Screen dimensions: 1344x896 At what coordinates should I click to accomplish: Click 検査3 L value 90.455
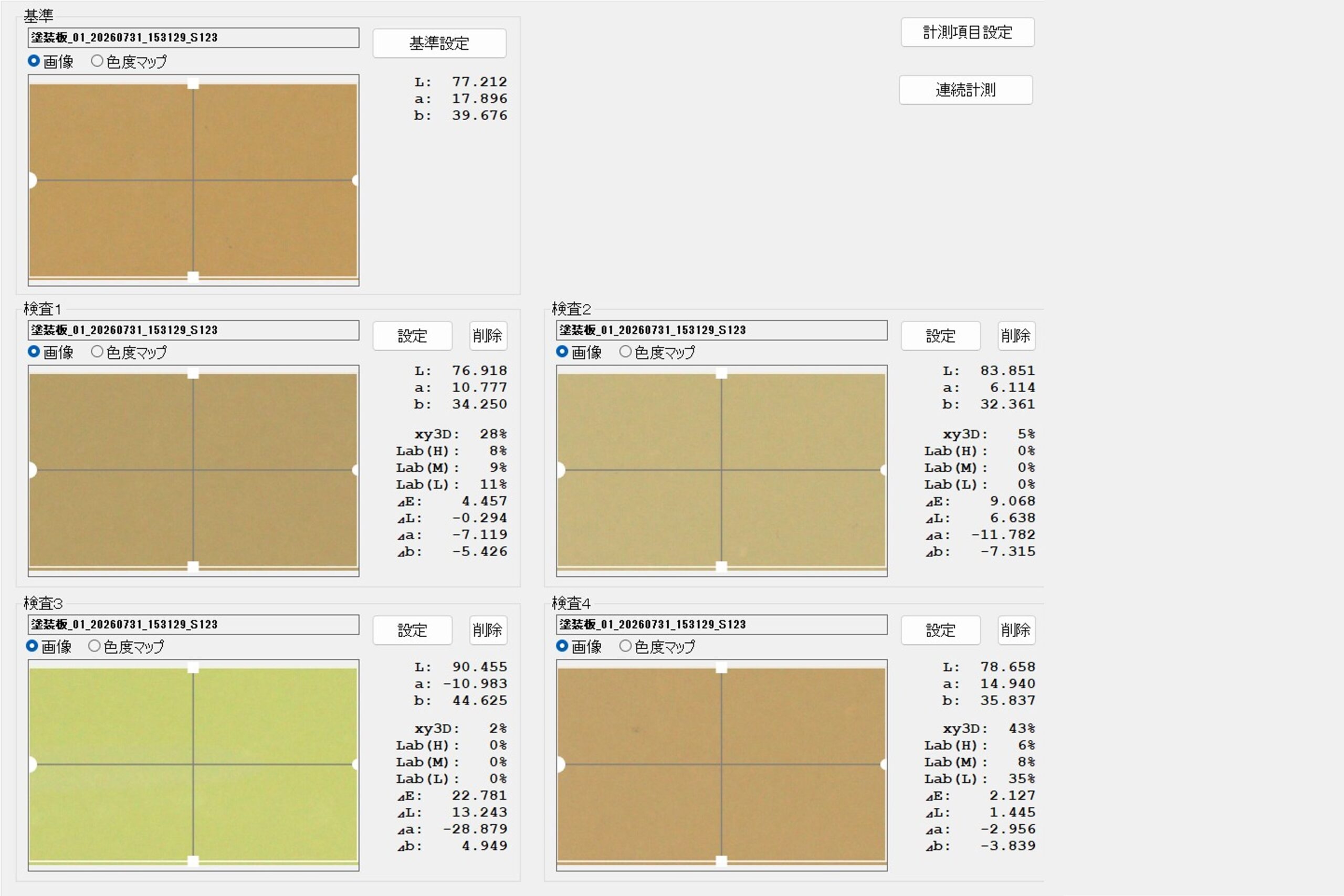[479, 666]
